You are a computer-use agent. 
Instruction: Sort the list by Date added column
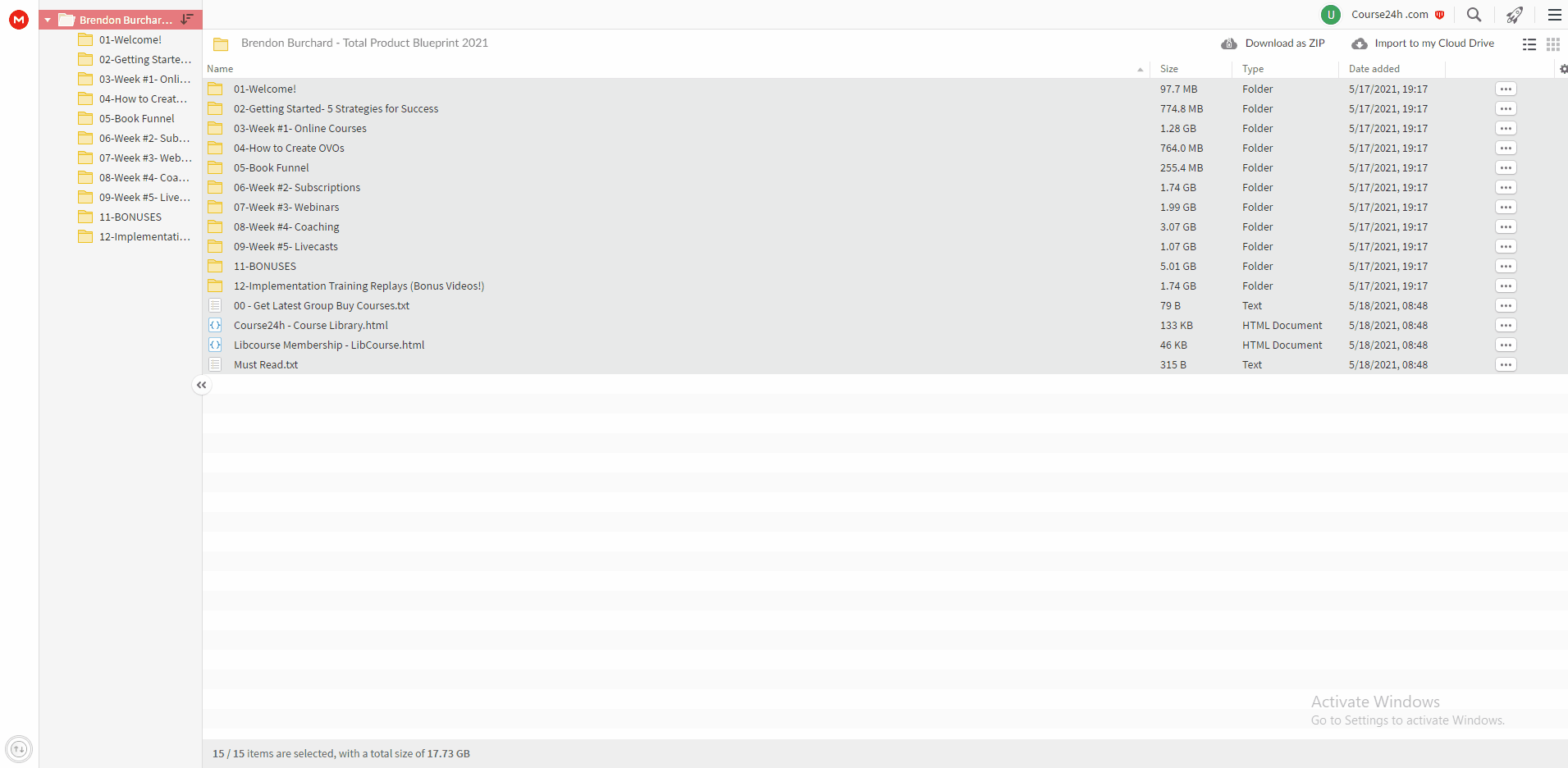click(1374, 69)
